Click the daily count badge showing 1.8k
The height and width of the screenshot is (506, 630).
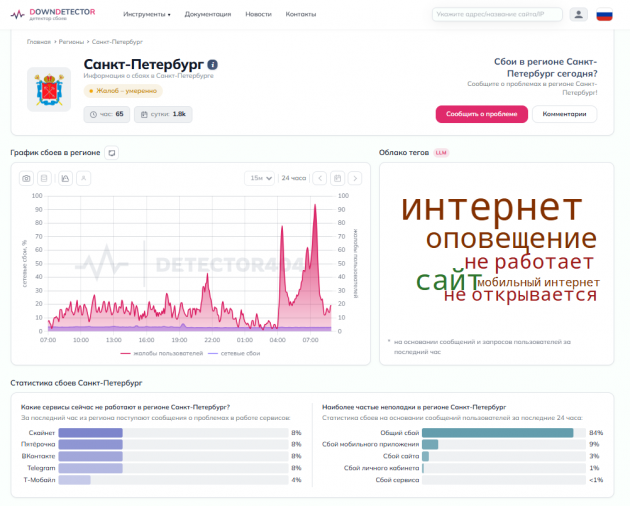[163, 114]
